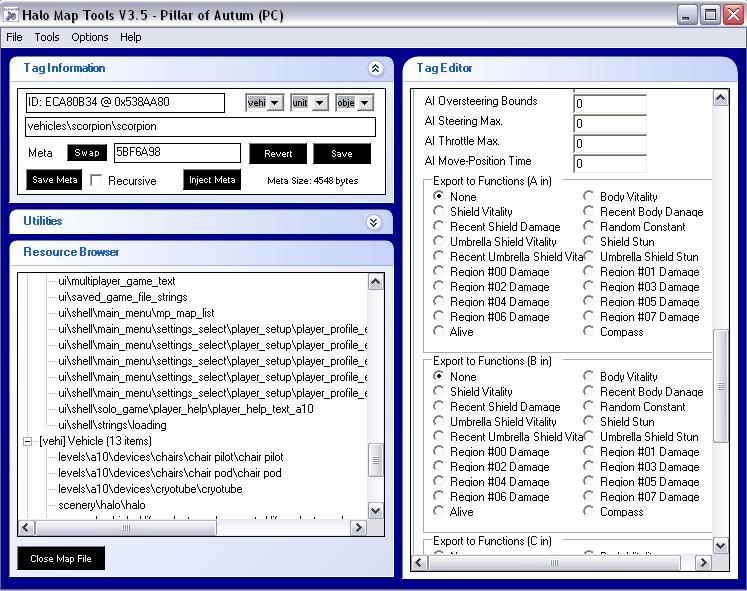
Task: Minimize the Halo Map Tools window
Action: pos(686,15)
